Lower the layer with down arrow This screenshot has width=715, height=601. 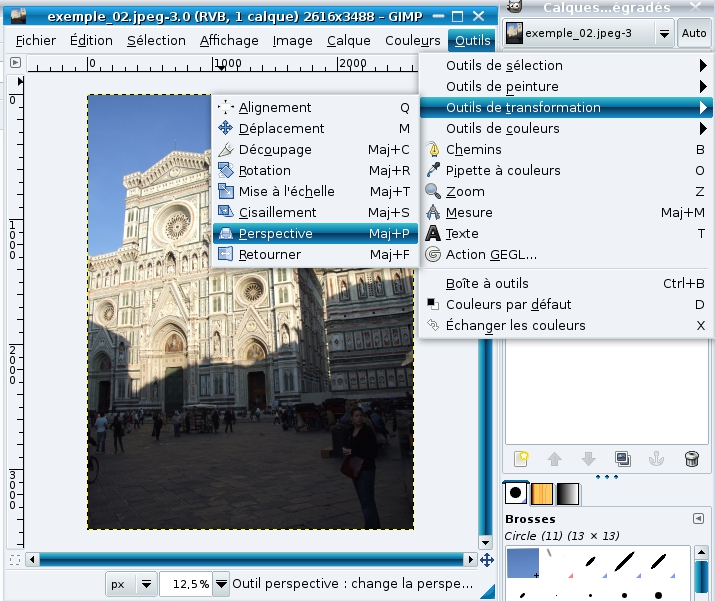click(589, 458)
